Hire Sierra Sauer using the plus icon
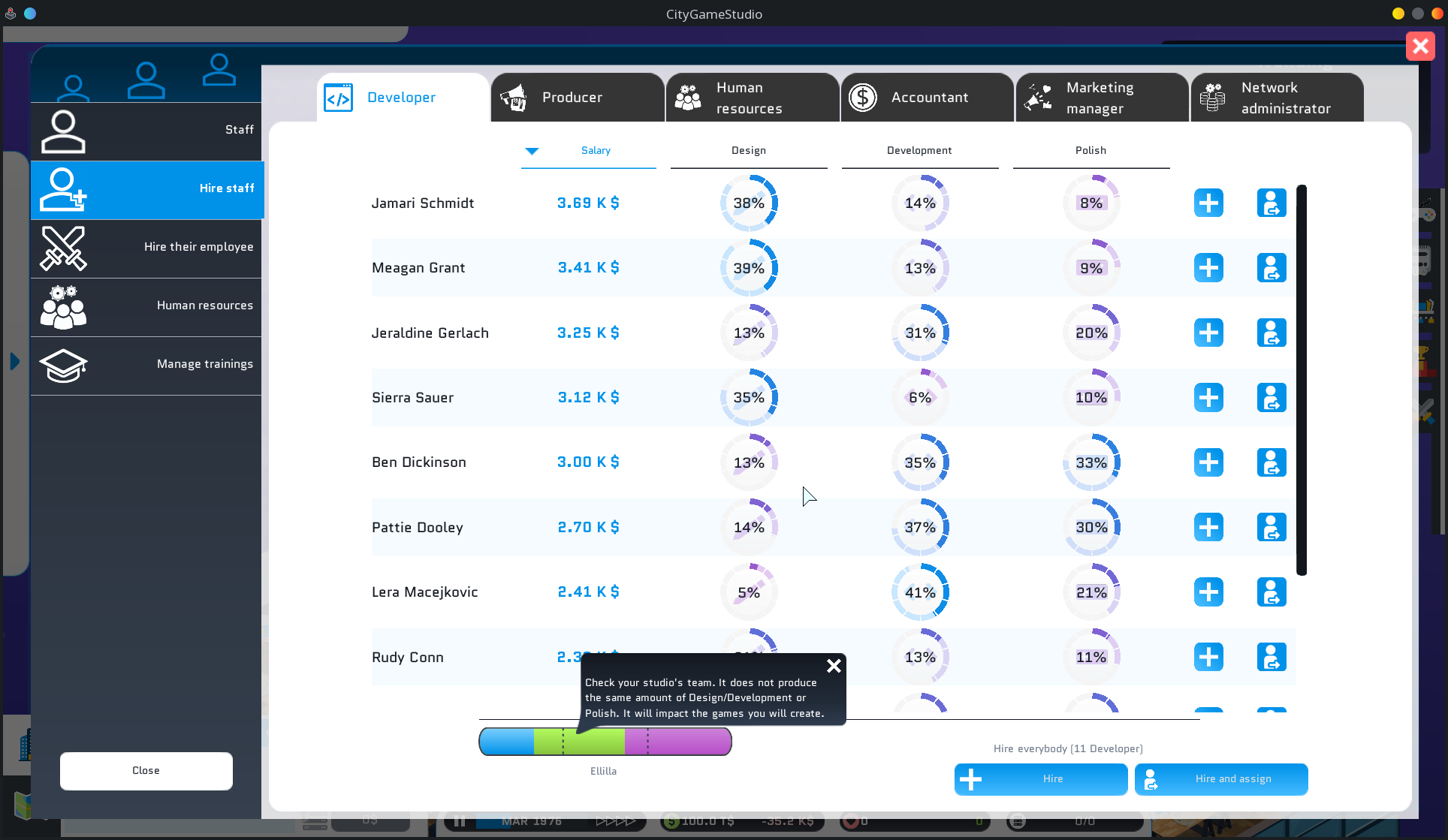The height and width of the screenshot is (840, 1448). [1208, 397]
